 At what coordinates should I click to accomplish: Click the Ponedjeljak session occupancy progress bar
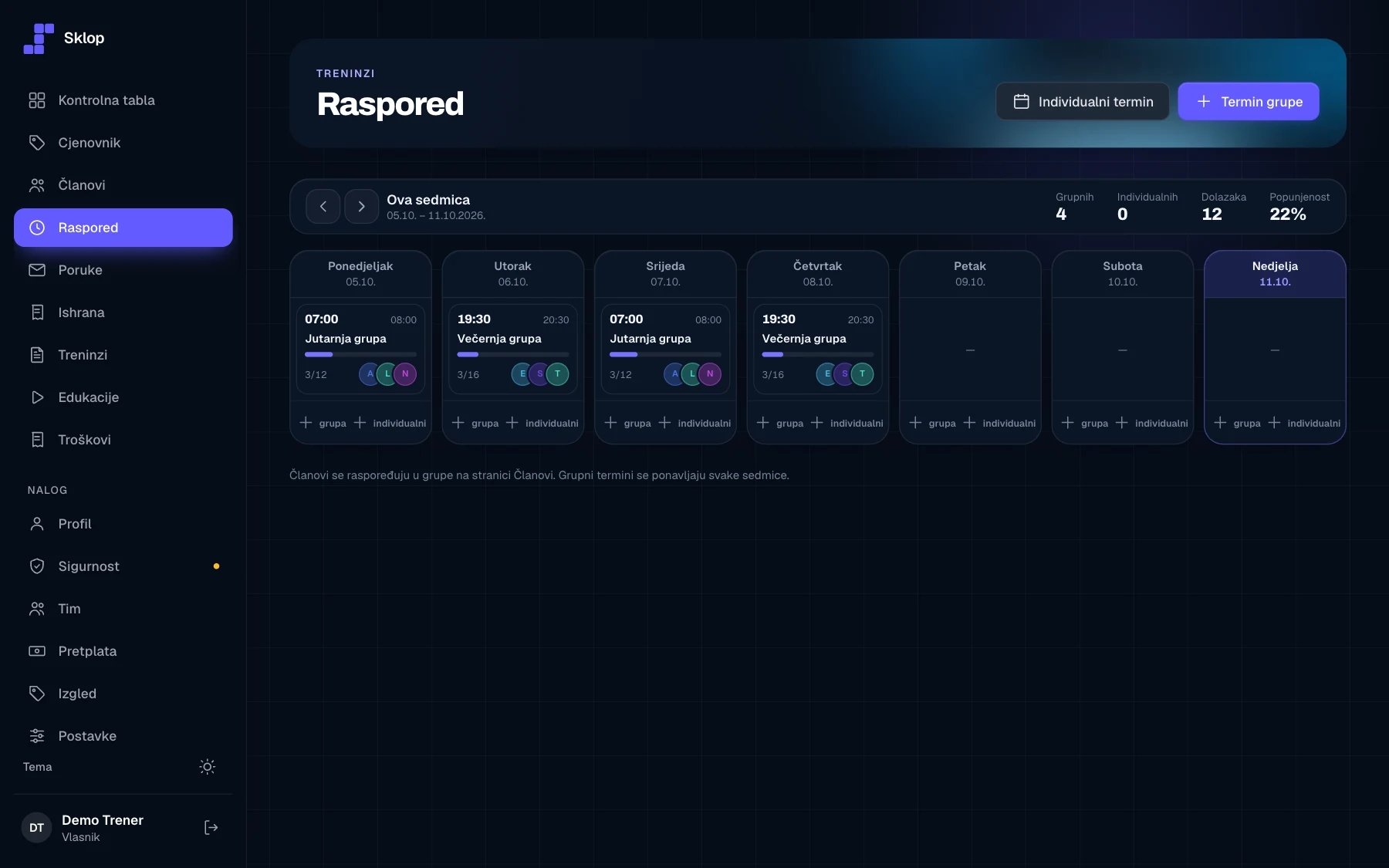click(360, 355)
